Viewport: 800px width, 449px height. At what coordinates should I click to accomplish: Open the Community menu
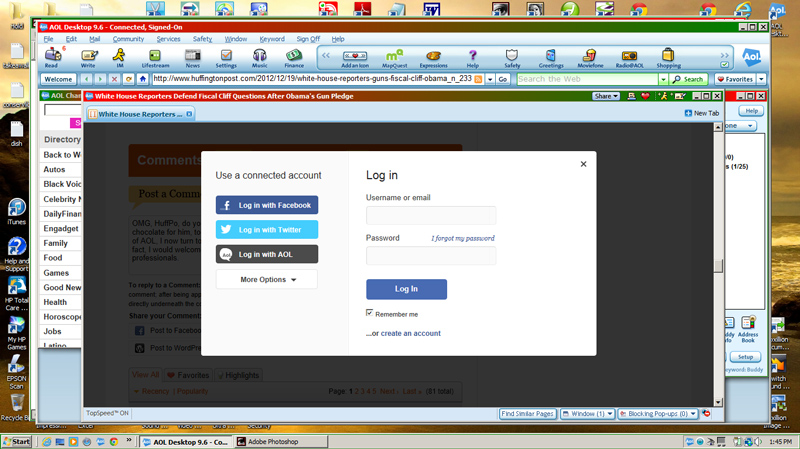tap(128, 39)
